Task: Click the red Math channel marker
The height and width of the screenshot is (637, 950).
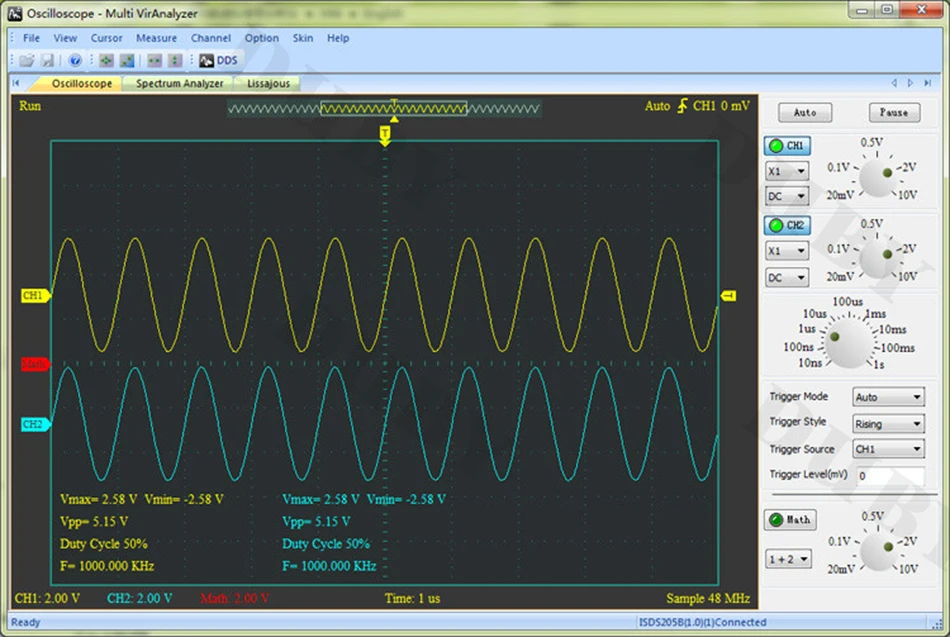Action: pos(34,365)
